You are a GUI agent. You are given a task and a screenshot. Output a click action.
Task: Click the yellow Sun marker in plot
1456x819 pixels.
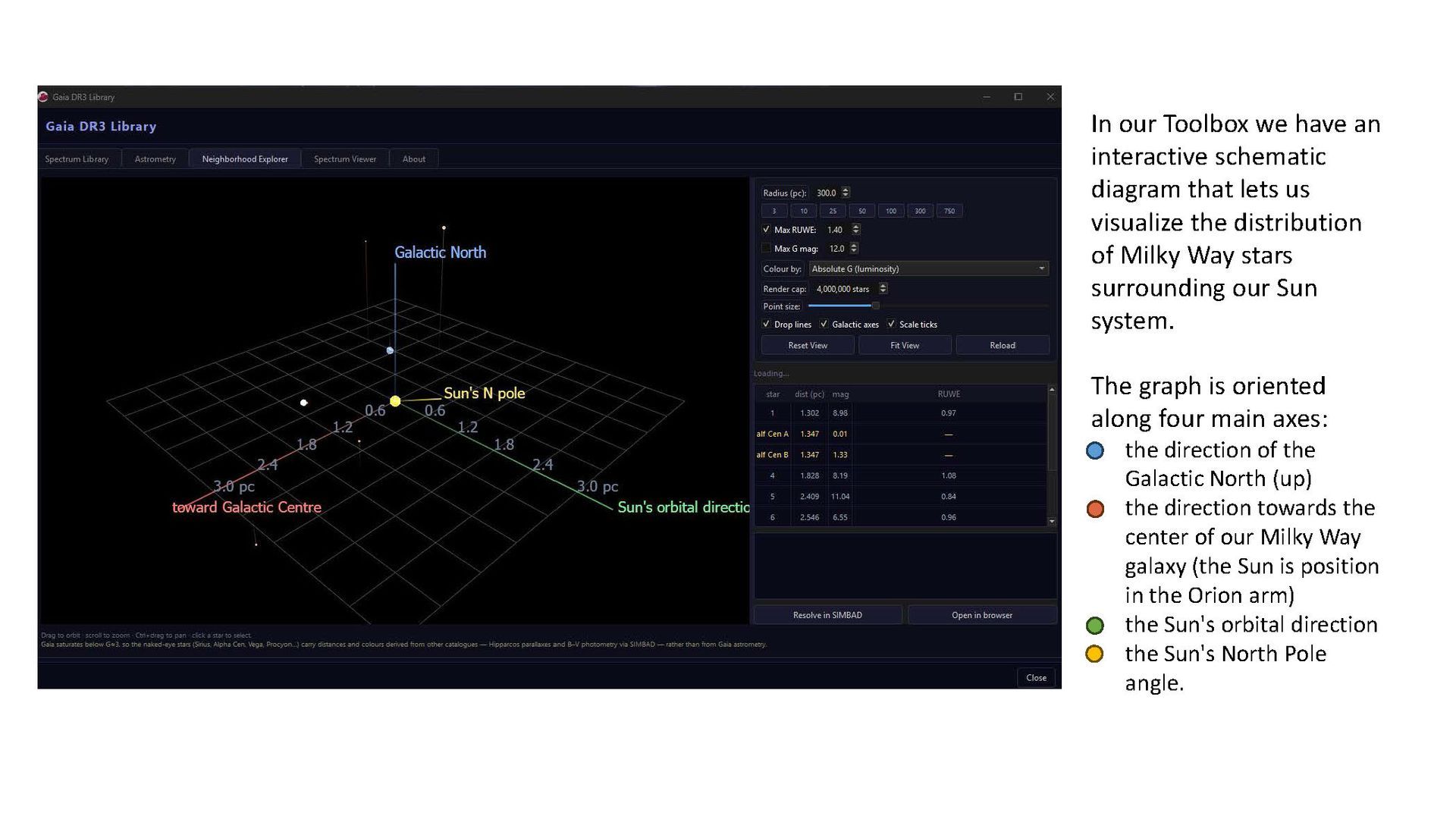tap(395, 401)
